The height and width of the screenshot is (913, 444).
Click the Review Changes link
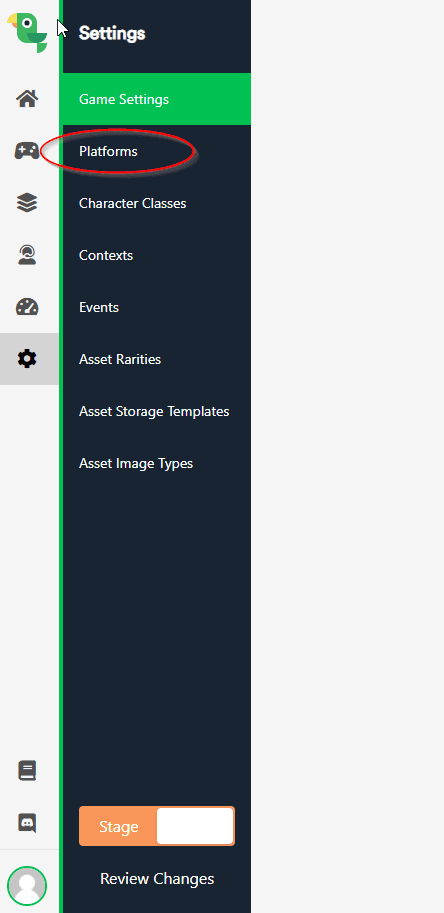coord(157,879)
